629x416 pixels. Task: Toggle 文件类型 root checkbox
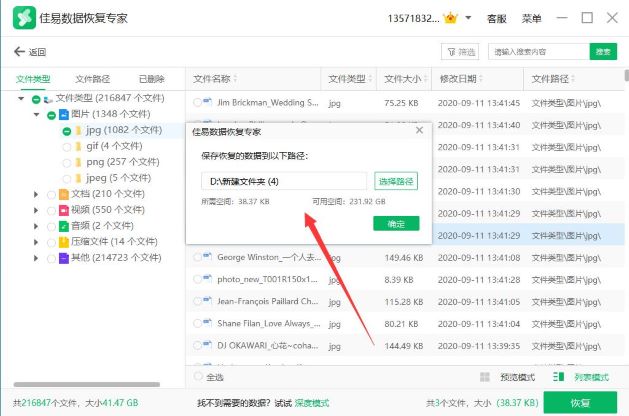click(36, 99)
